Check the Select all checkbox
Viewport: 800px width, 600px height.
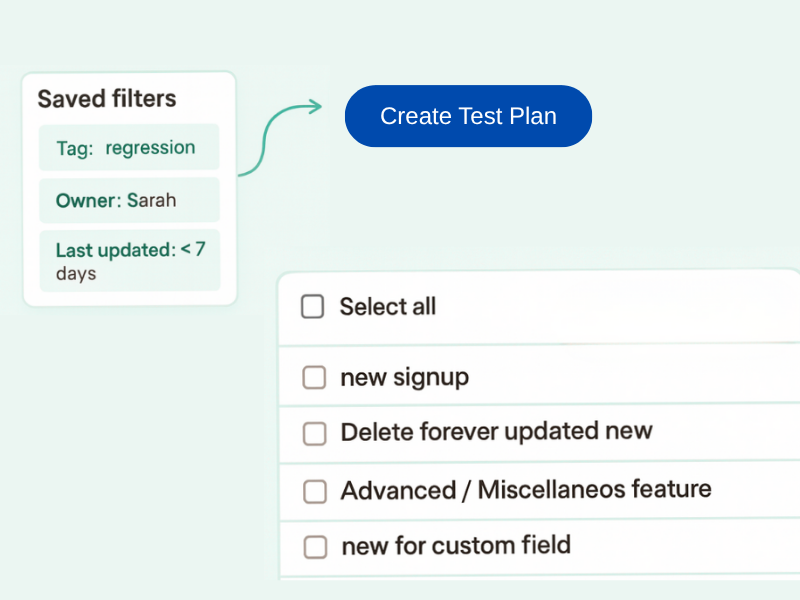(312, 307)
